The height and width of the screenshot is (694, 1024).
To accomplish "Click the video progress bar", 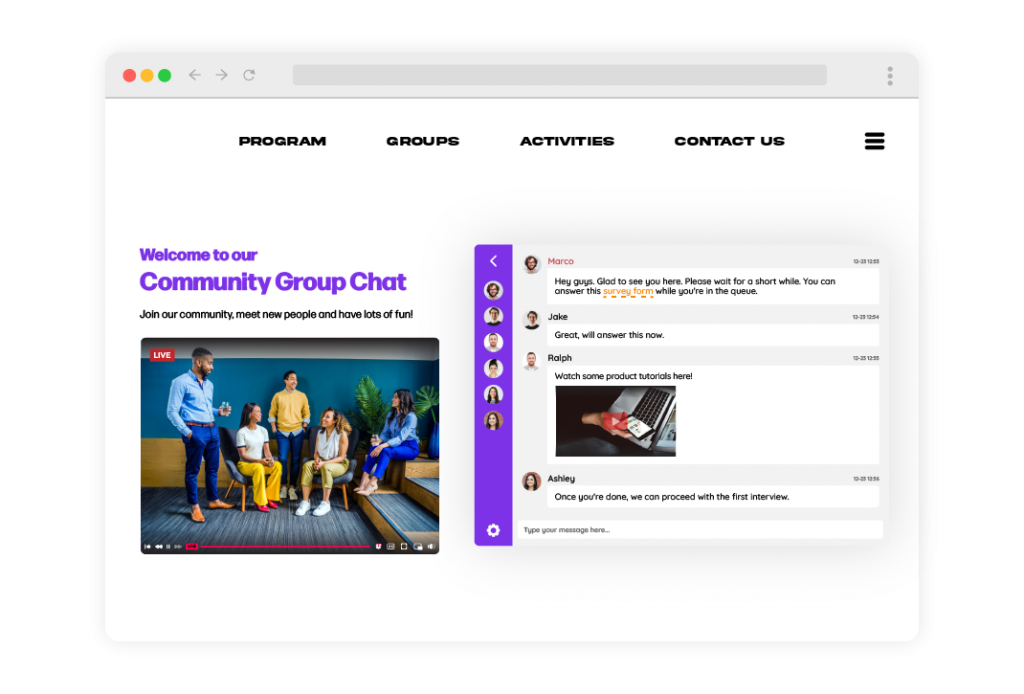I will (290, 545).
